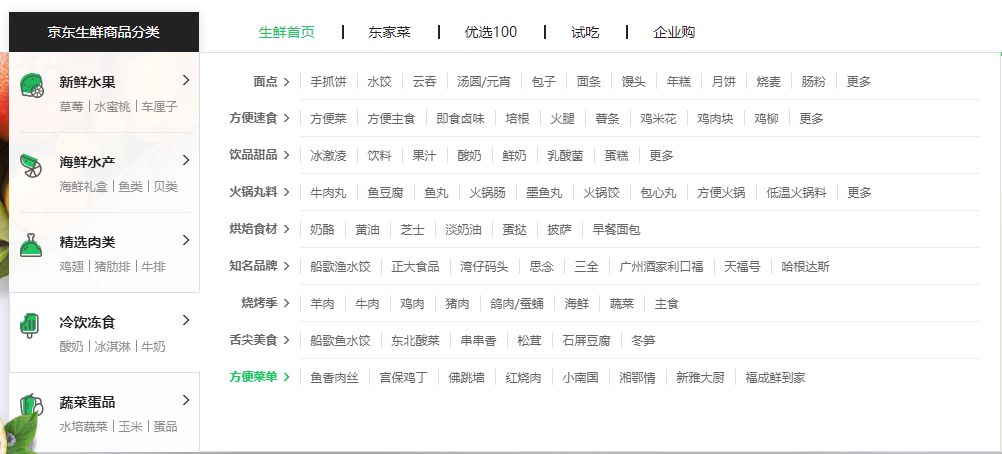Image resolution: width=1002 pixels, height=454 pixels.
Task: Open 哈根达斯 brand link
Action: 805,267
